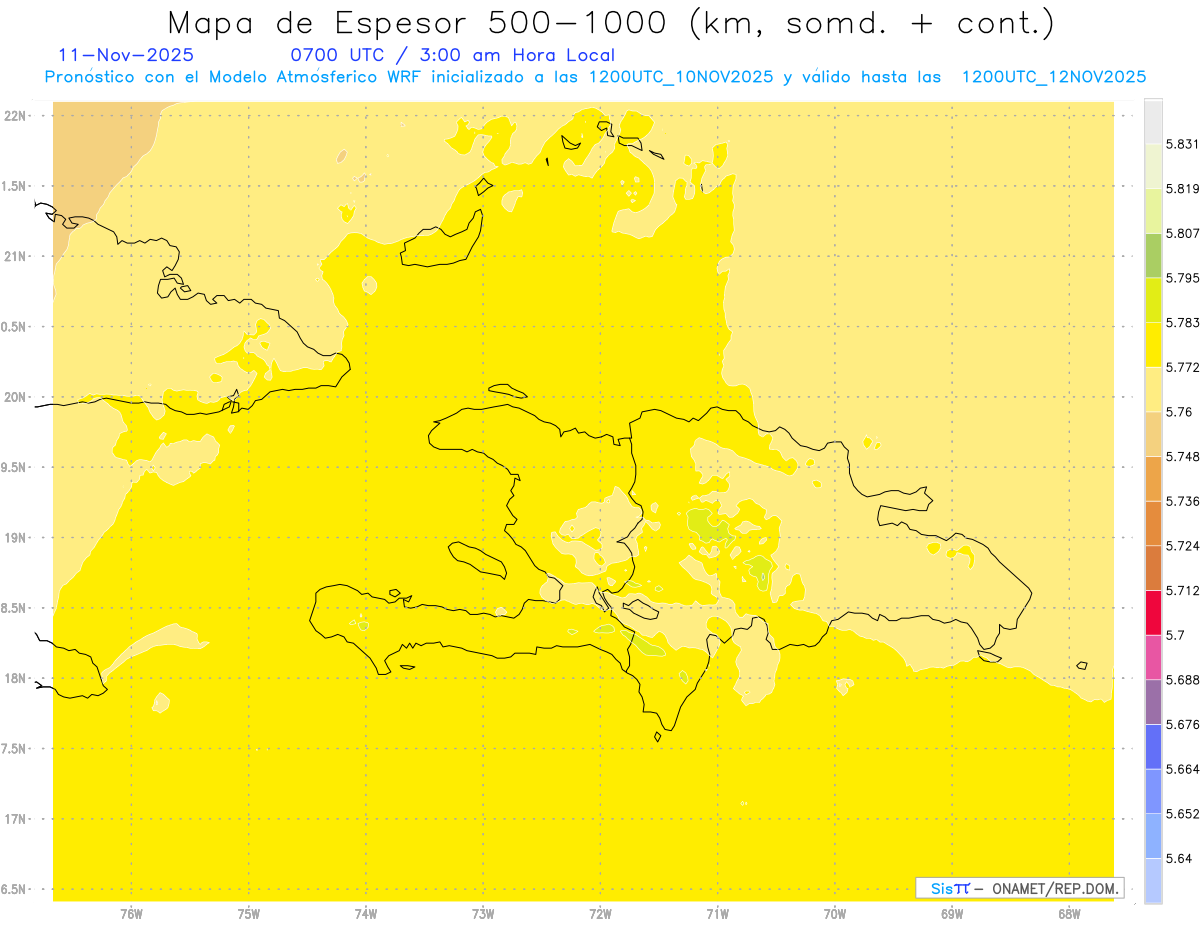Screen dimensions: 1200x927
Task: Click the legend value "5.676"
Action: point(1183,725)
